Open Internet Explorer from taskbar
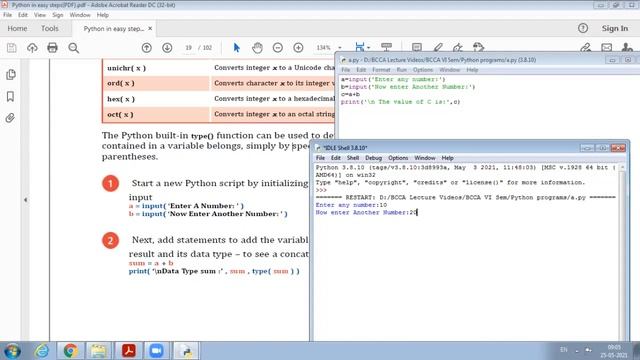 click(42, 351)
